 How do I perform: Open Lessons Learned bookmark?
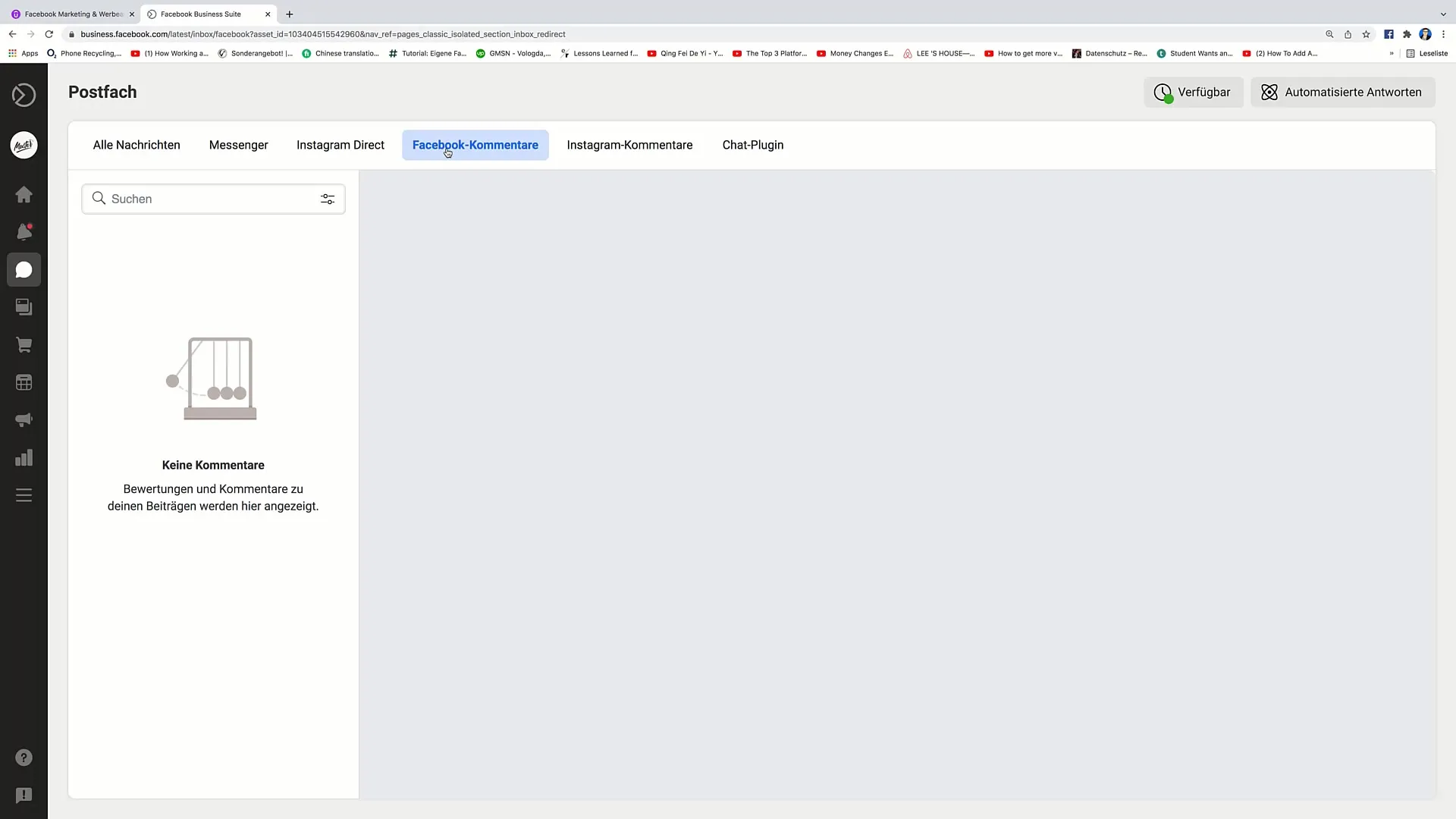[599, 53]
